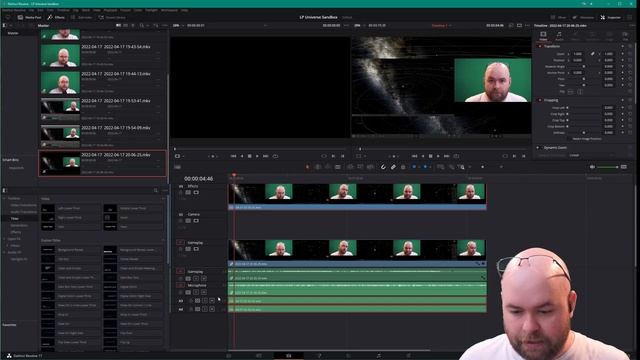Open the Playback menu
This screenshot has width=640, height=360.
click(110, 10)
